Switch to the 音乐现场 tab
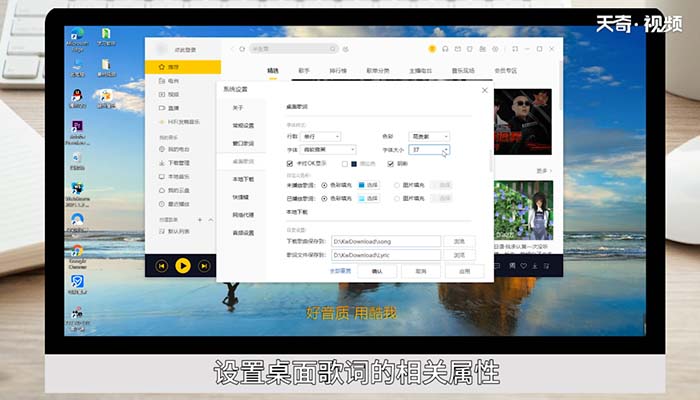The width and height of the screenshot is (700, 400). (463, 71)
